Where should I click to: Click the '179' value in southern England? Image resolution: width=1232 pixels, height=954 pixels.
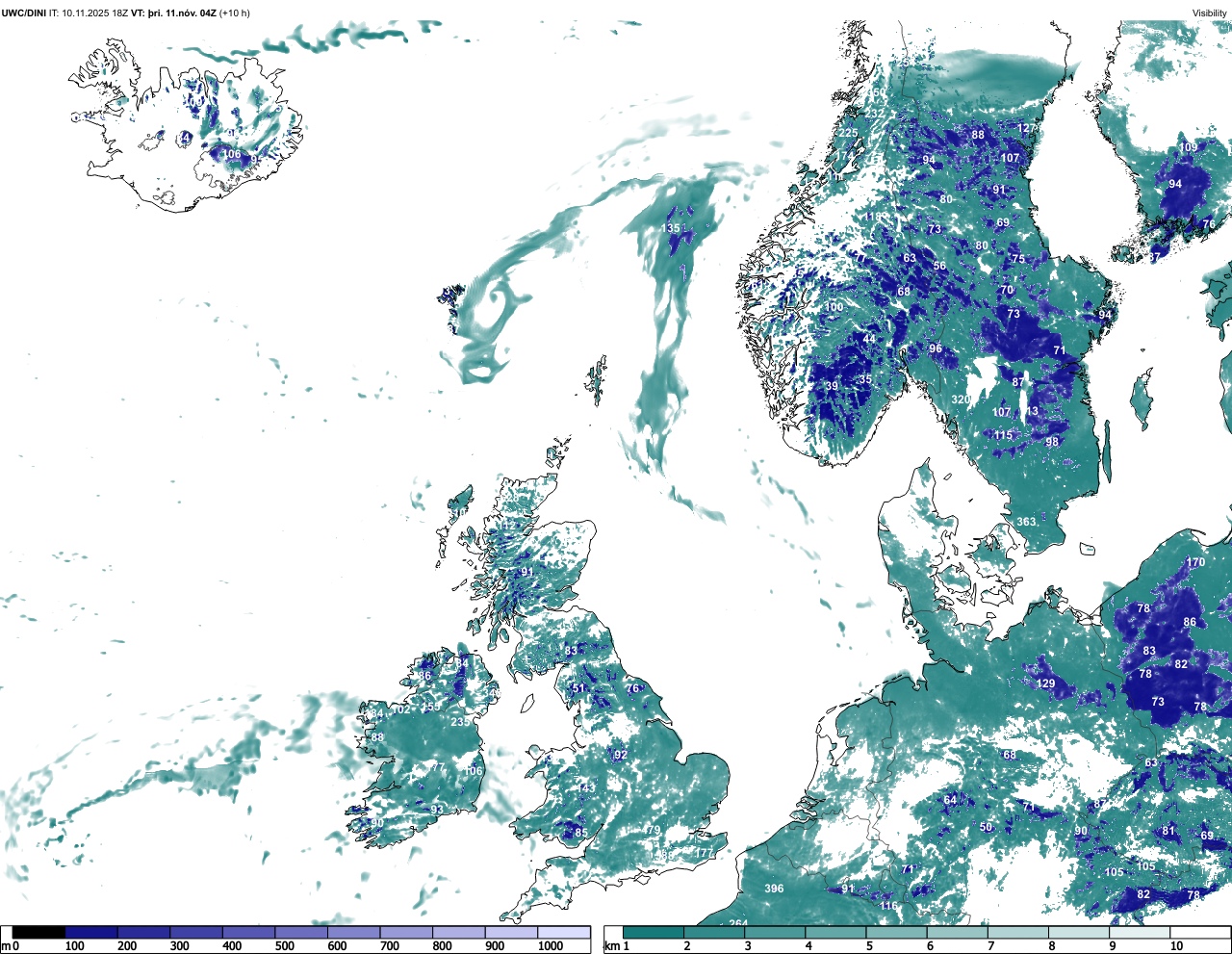click(x=652, y=831)
